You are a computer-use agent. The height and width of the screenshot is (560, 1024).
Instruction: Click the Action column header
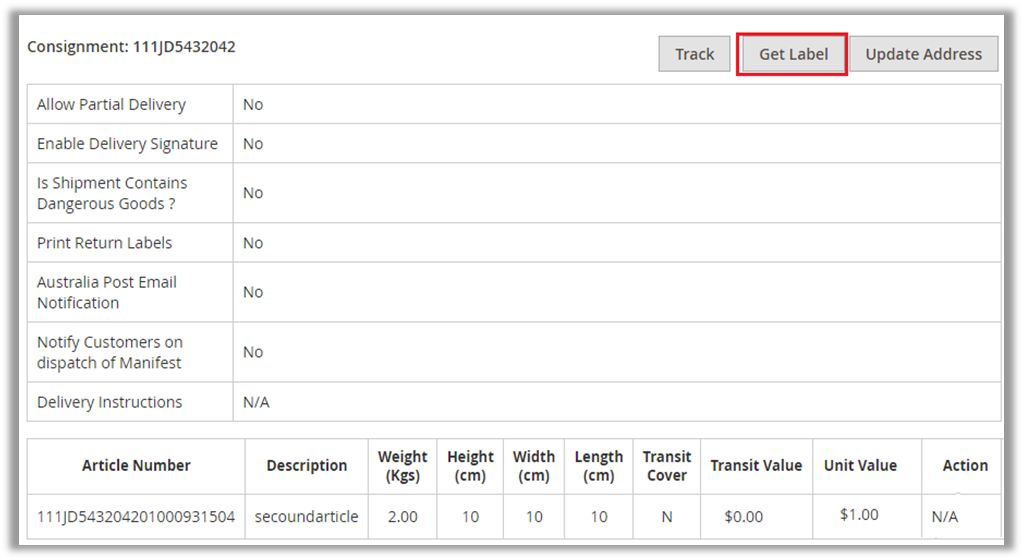click(x=965, y=465)
